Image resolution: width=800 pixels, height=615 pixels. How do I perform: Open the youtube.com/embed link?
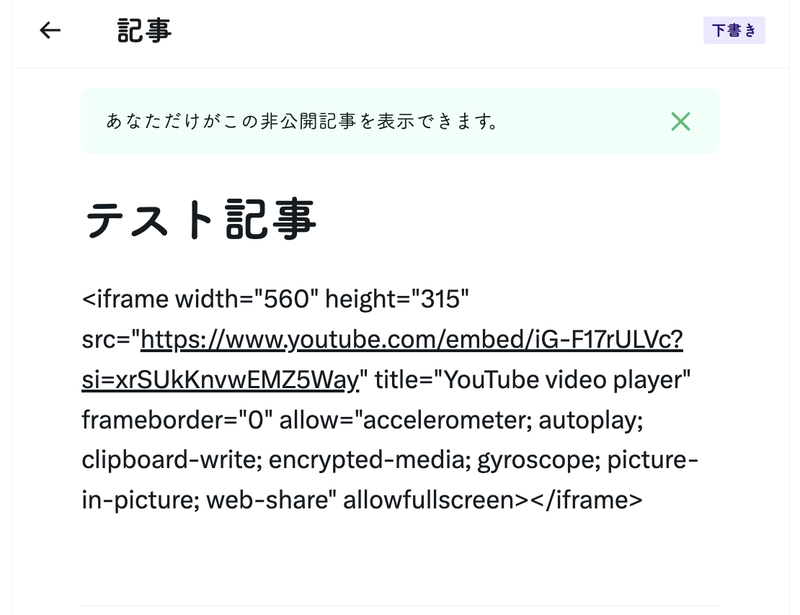tap(411, 339)
